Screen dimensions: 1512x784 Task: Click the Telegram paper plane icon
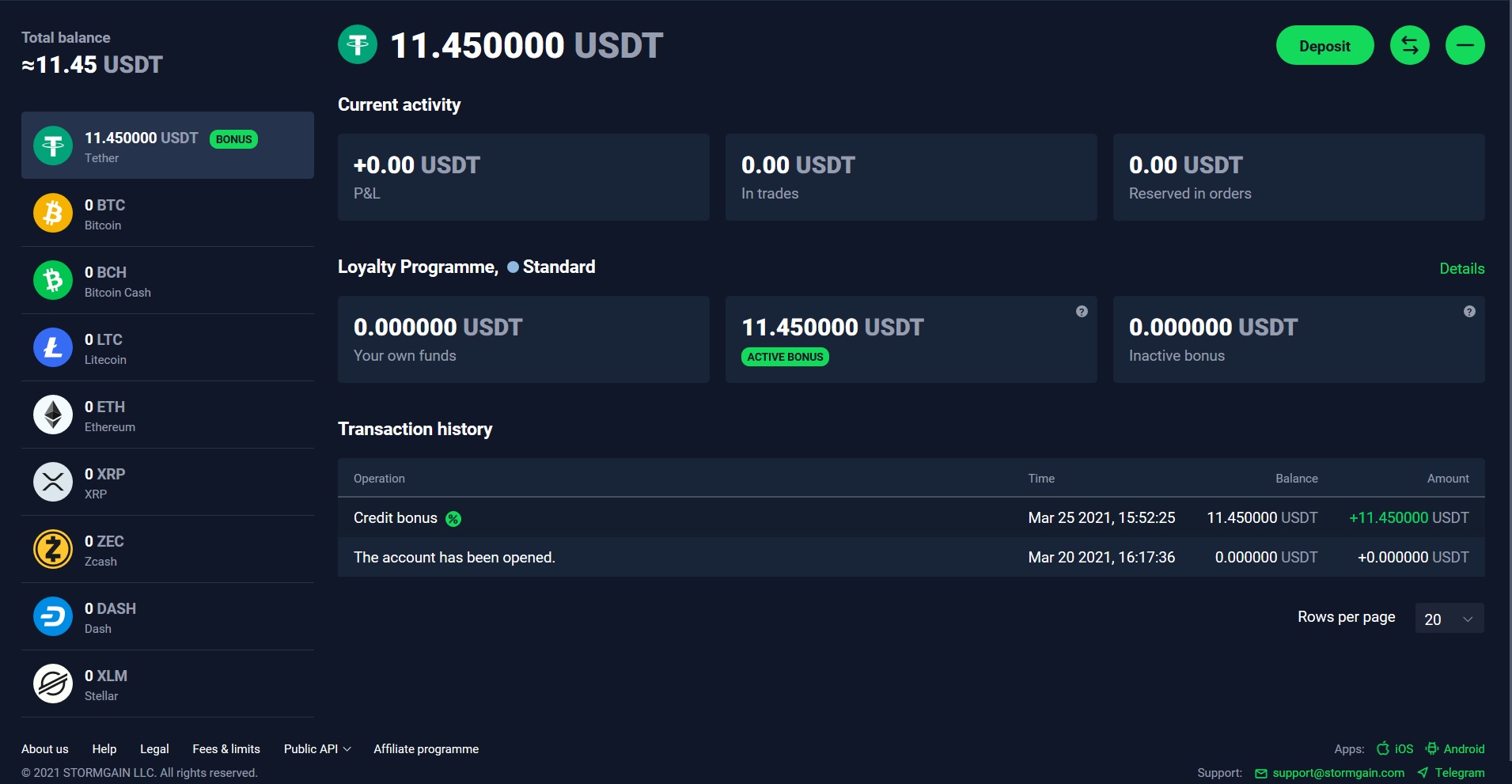pos(1423,773)
